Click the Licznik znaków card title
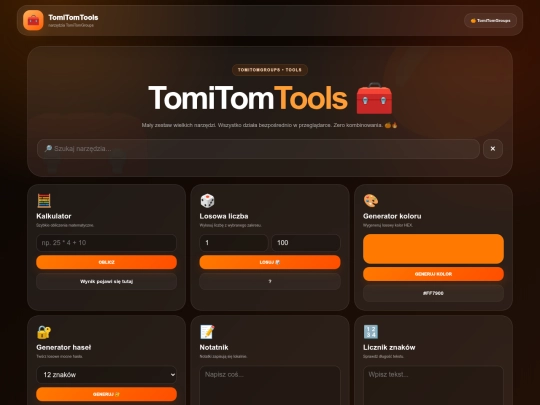Image resolution: width=540 pixels, height=405 pixels. tap(389, 347)
